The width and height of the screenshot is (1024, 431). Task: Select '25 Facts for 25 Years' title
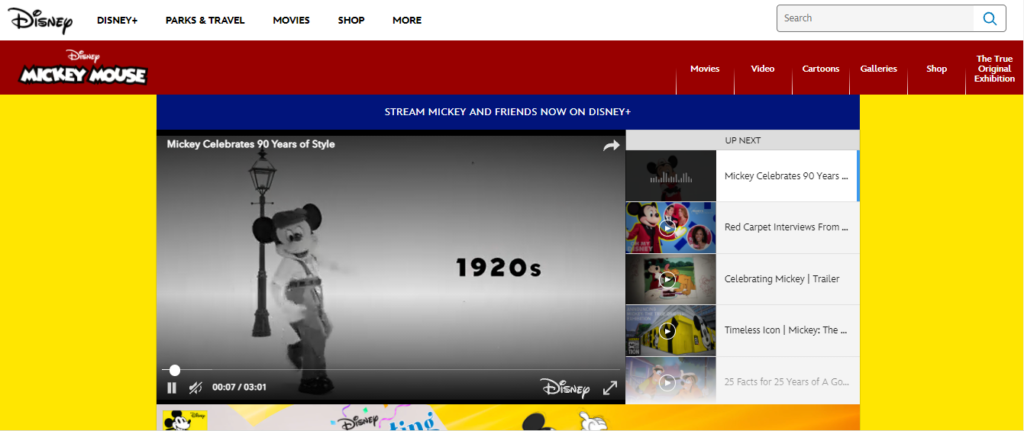tap(786, 381)
